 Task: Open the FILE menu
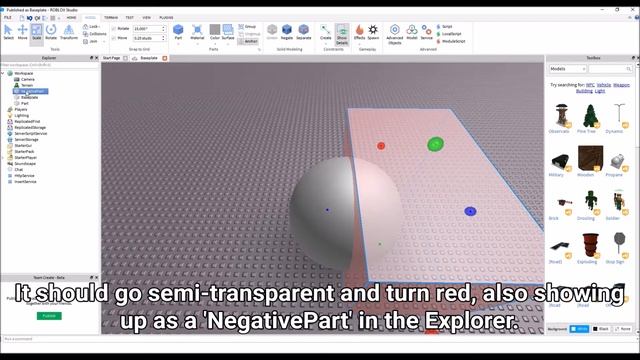pyautogui.click(x=8, y=18)
